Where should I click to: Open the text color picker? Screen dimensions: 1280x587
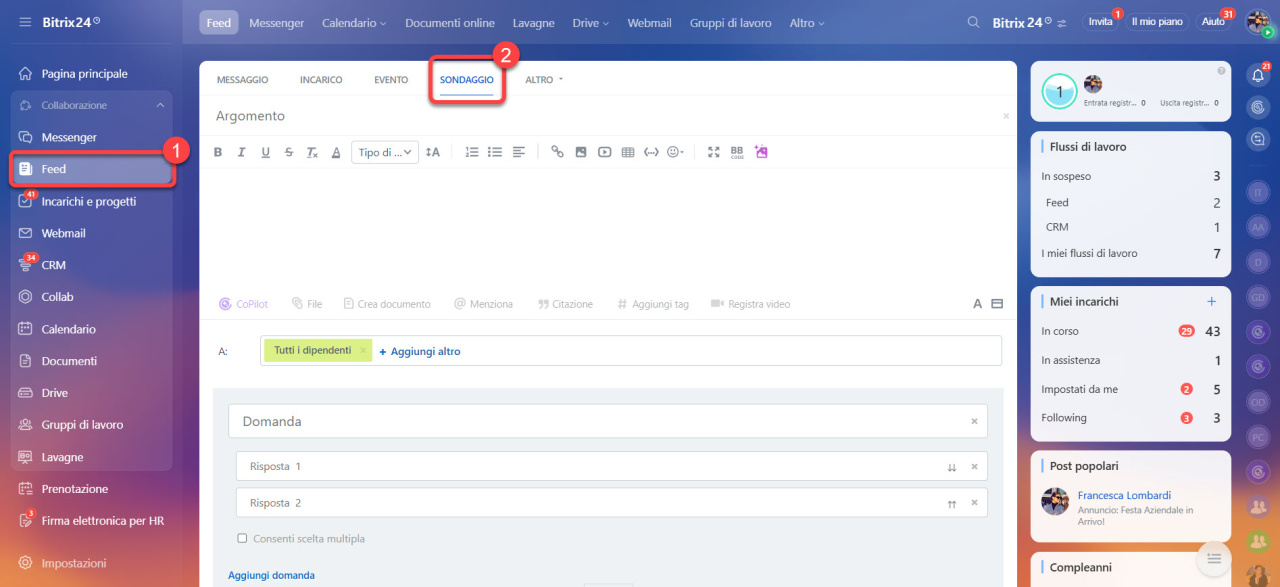point(336,152)
